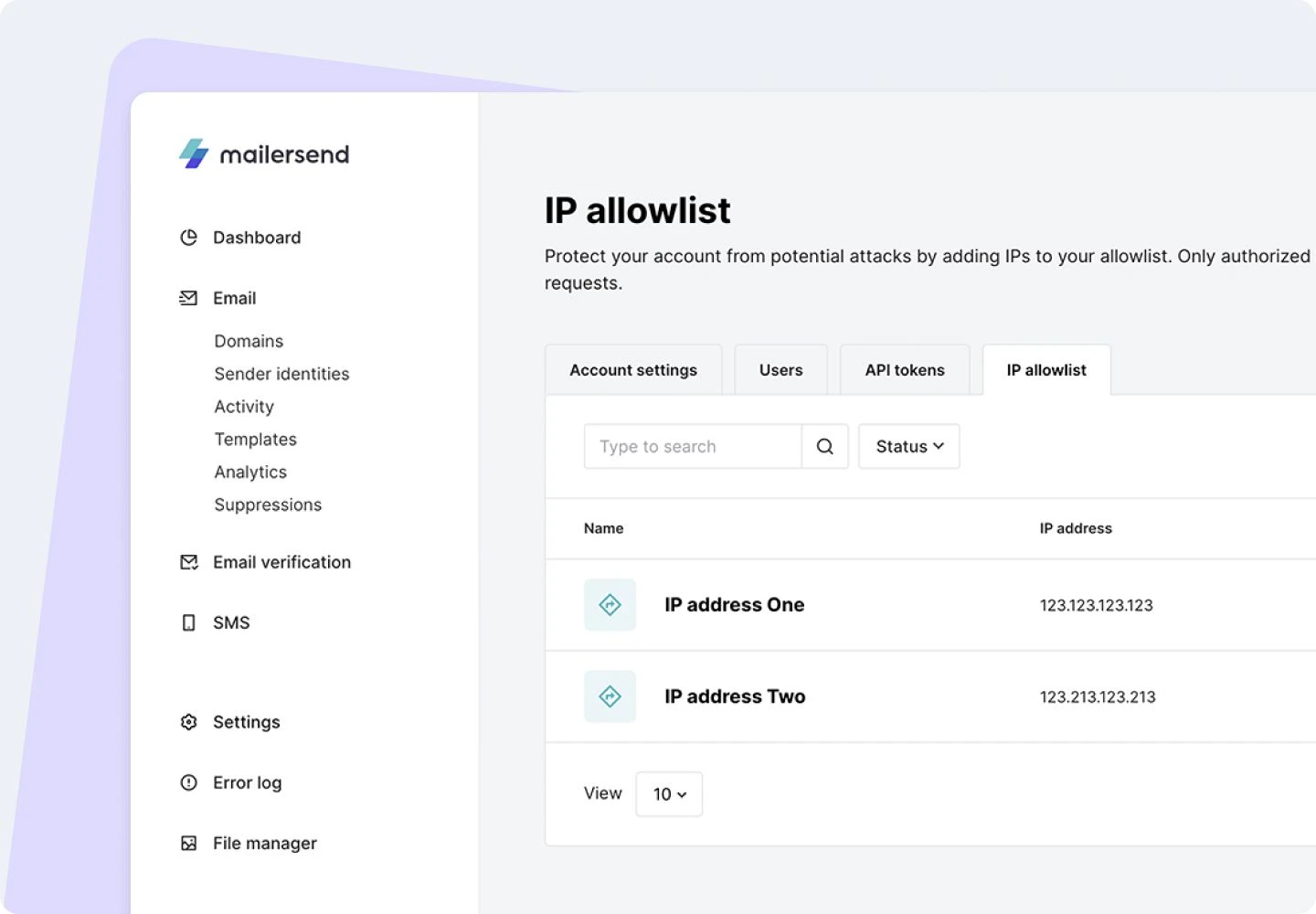Open the File manager label

pos(265,843)
